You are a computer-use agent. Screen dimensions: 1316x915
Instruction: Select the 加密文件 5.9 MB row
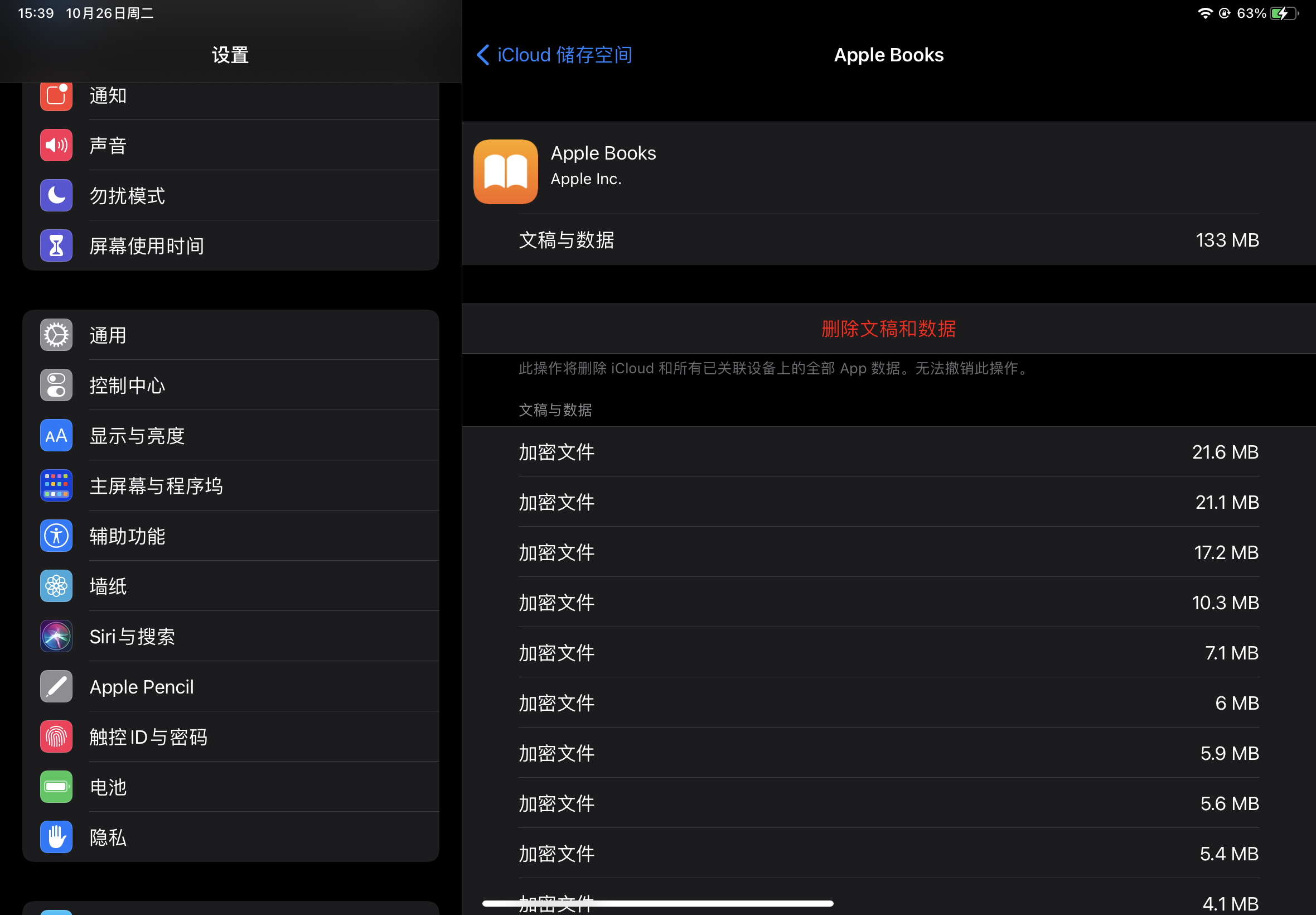click(889, 753)
